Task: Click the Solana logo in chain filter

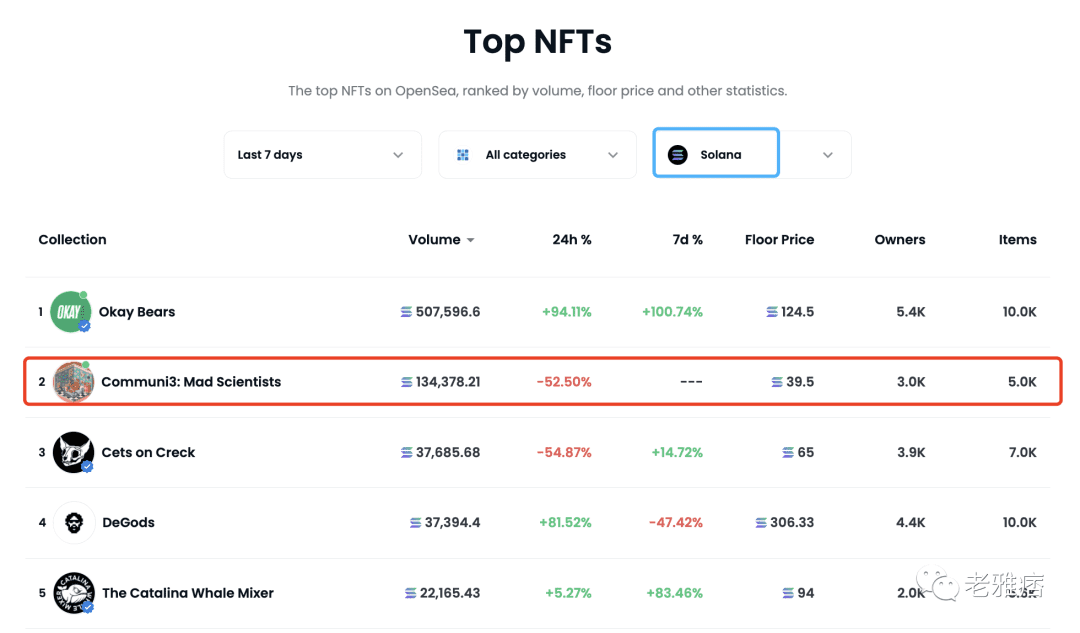Action: point(678,155)
